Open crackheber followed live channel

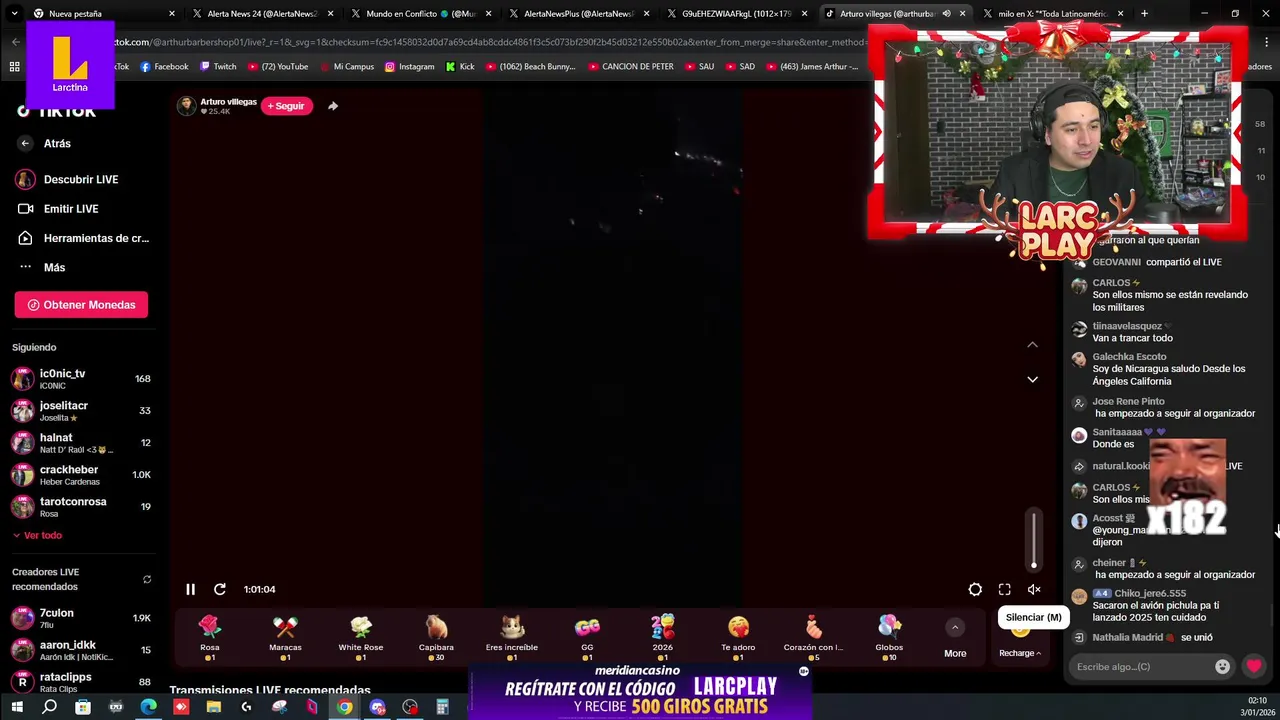coord(81,475)
